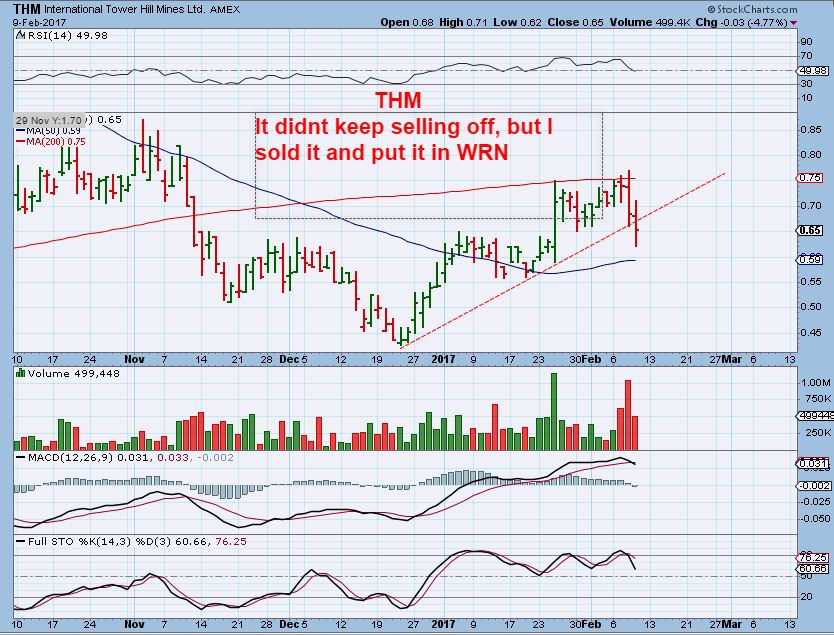Click the 49.98 RSI value tag

click(814, 70)
